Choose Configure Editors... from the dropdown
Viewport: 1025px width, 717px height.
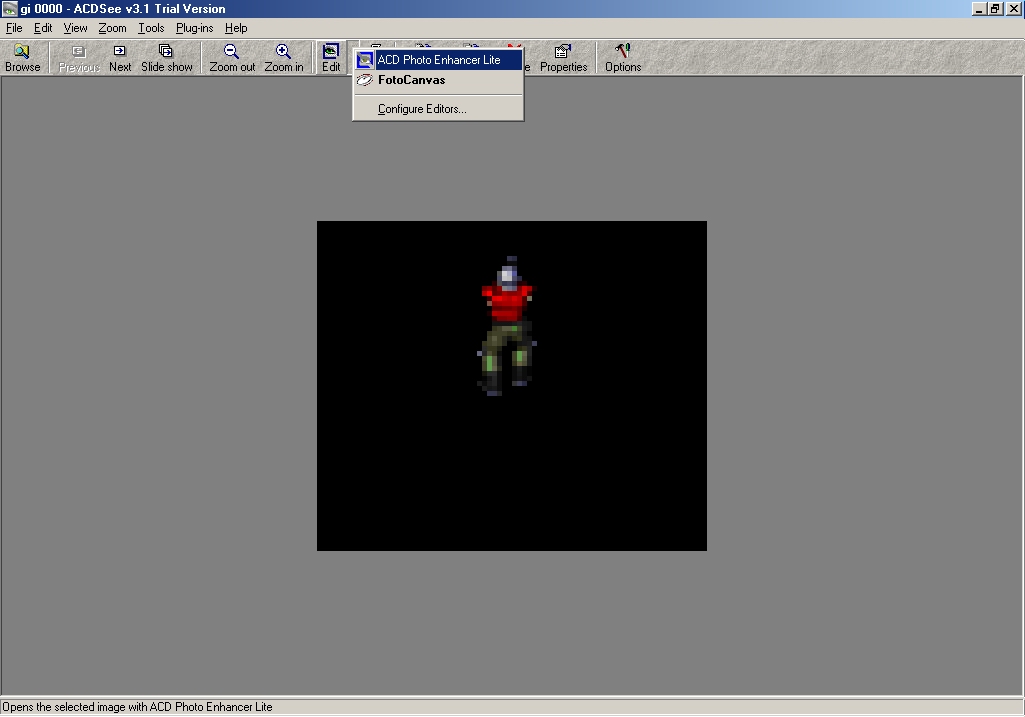439,109
